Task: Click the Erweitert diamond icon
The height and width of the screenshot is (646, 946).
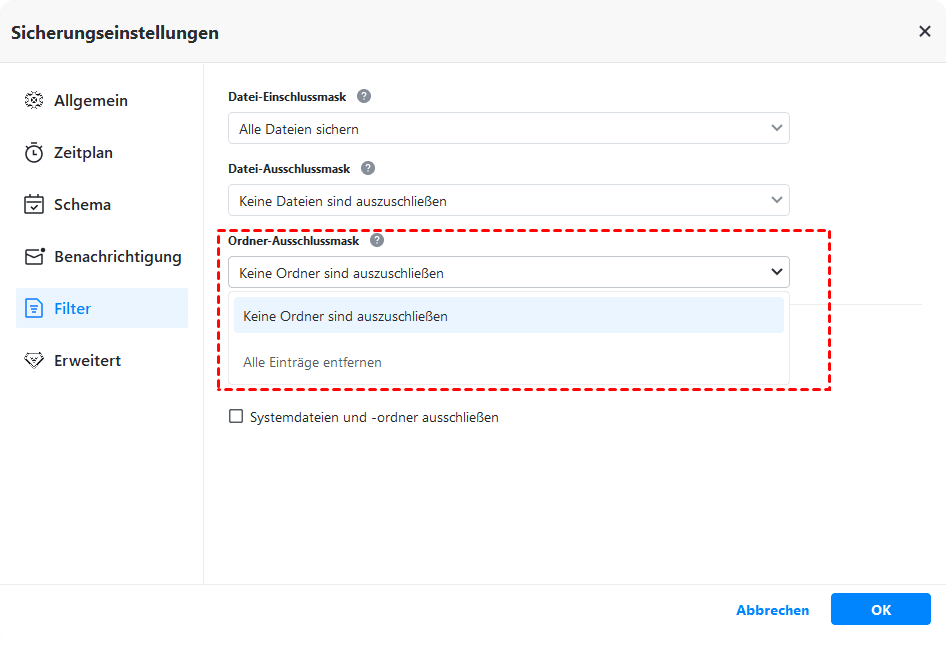Action: 34,361
